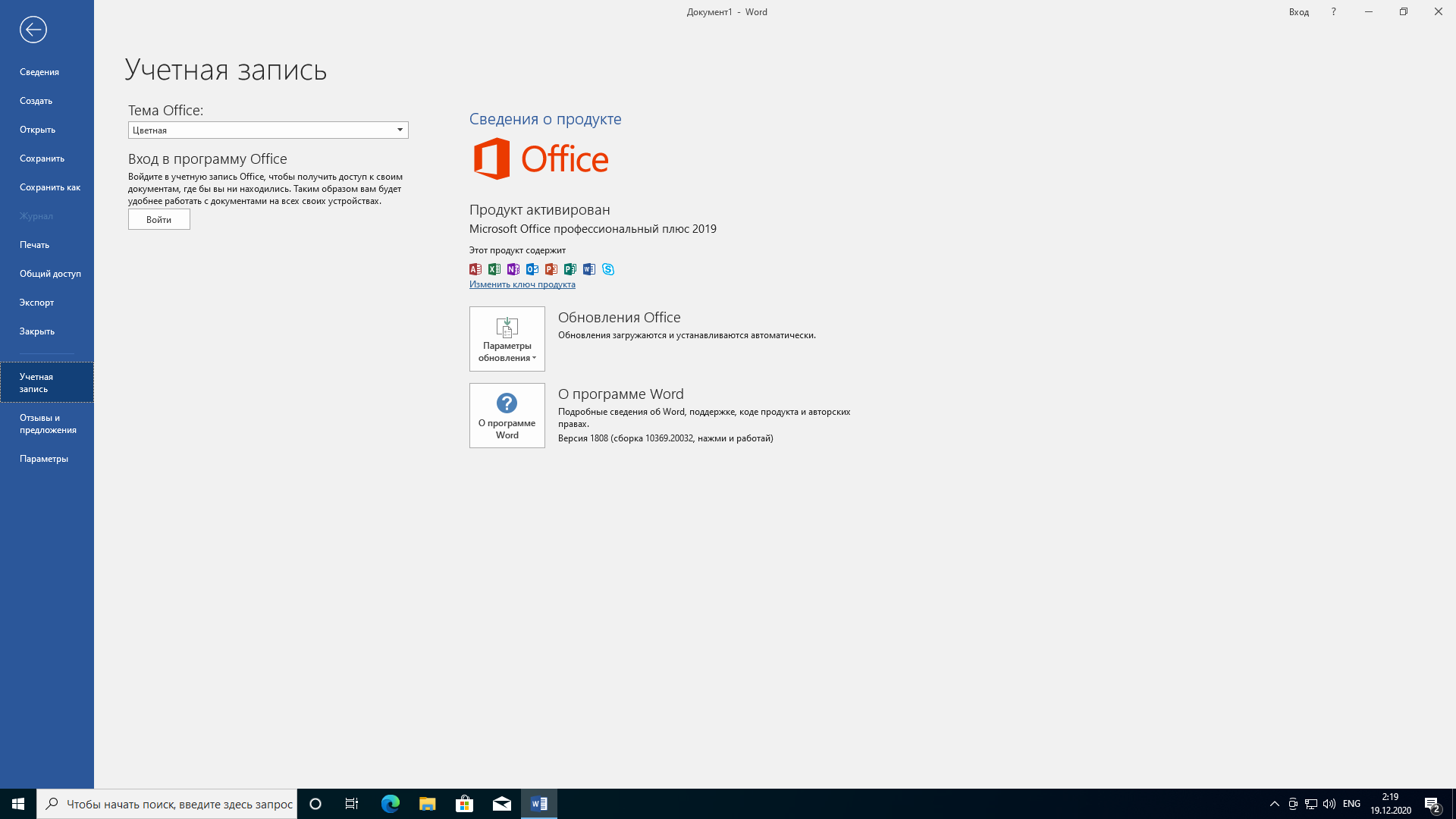Open Microsoft Edge from the taskbar
The width and height of the screenshot is (1456, 819).
point(390,804)
